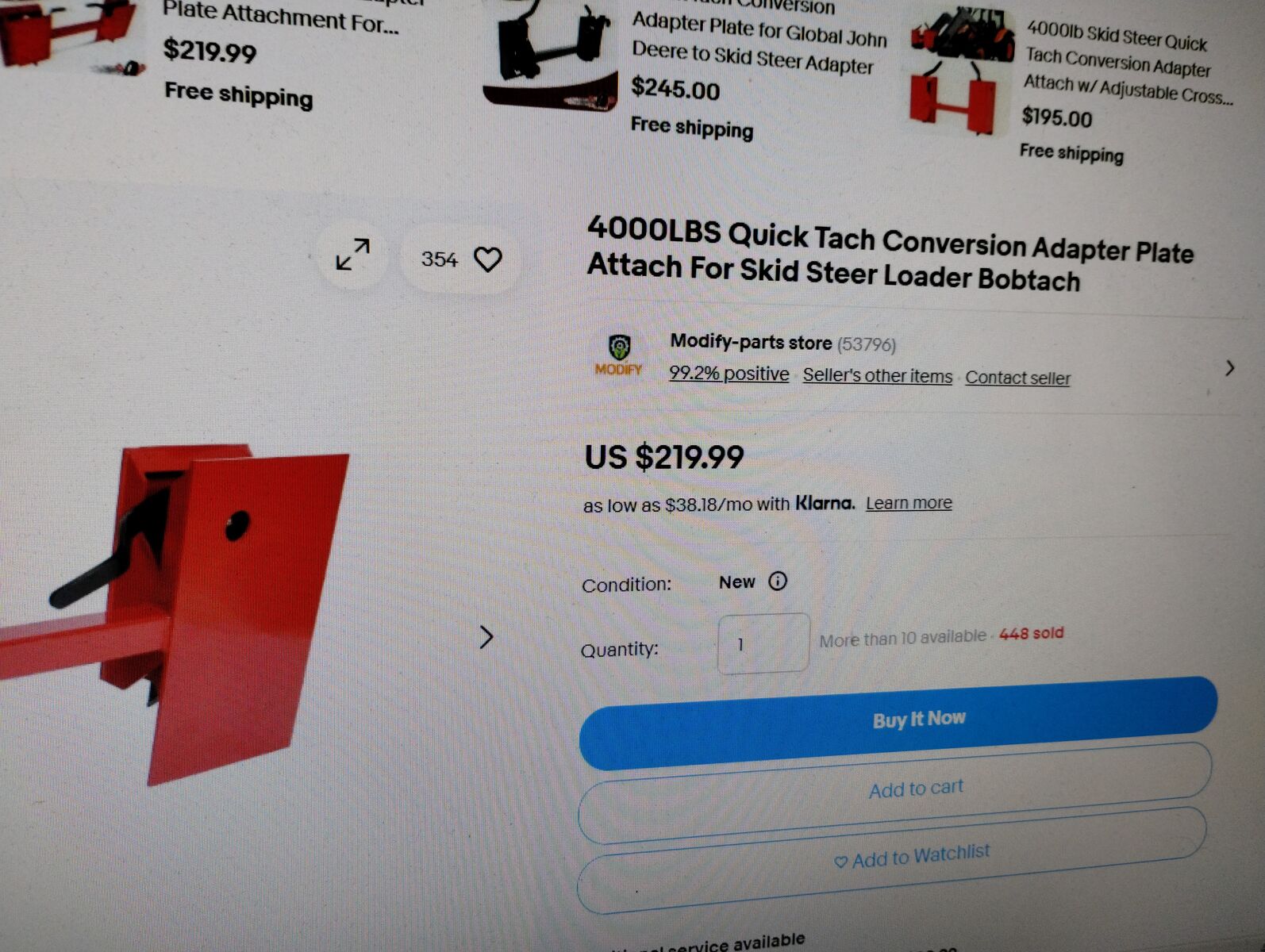Open the 99.2% positive feedback link
The image size is (1265, 952).
[x=729, y=373]
